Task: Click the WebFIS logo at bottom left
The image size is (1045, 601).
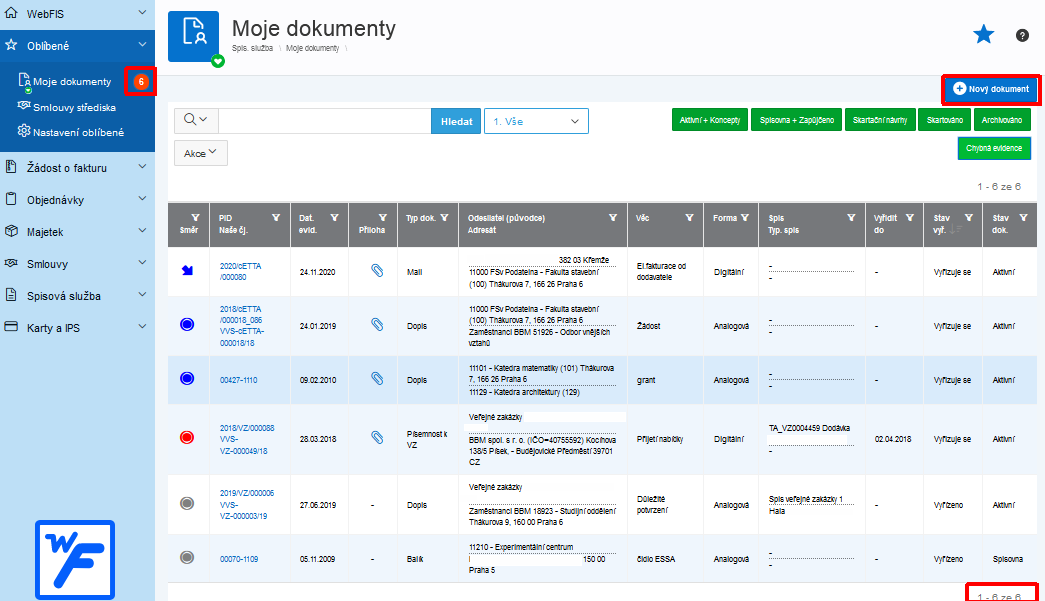Action: [x=75, y=560]
